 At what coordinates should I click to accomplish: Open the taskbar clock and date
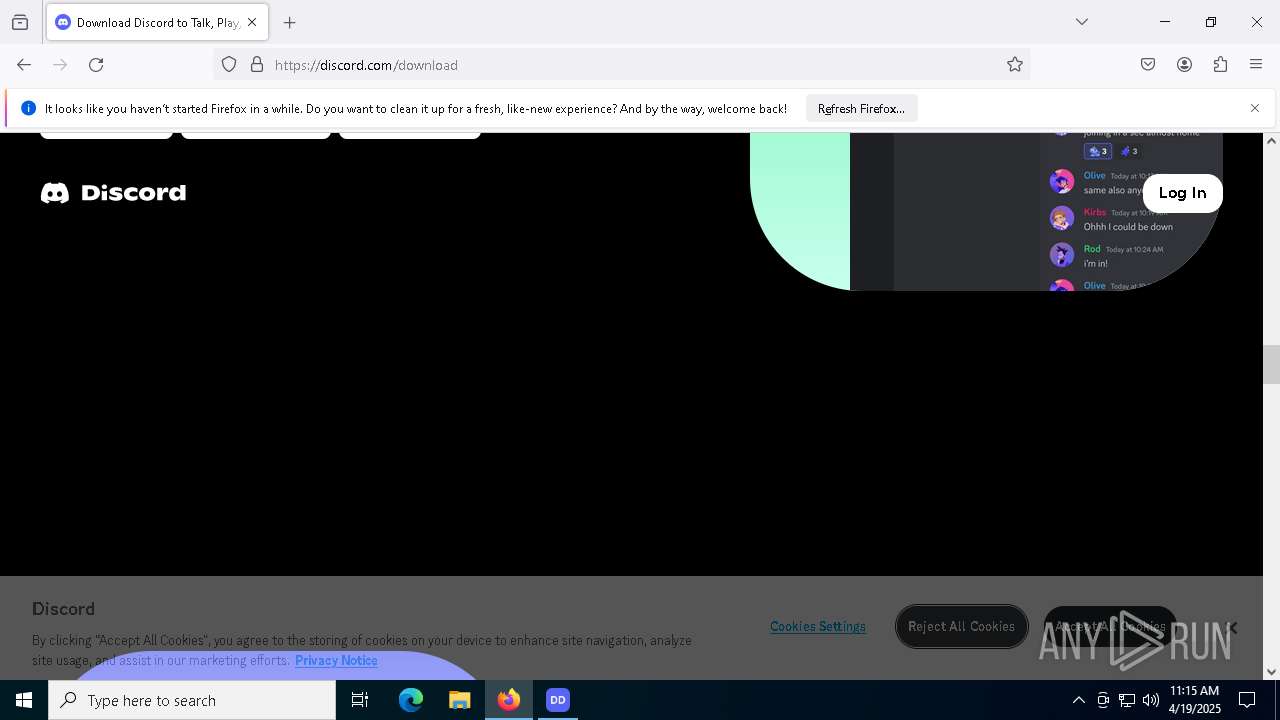pyautogui.click(x=1194, y=700)
